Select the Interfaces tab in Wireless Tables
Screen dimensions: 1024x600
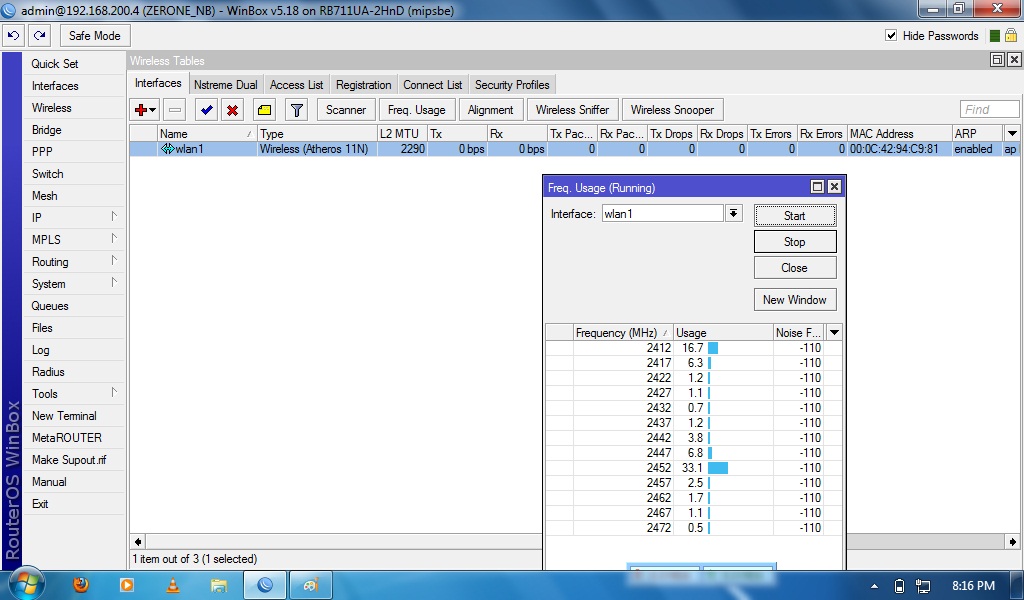click(158, 83)
